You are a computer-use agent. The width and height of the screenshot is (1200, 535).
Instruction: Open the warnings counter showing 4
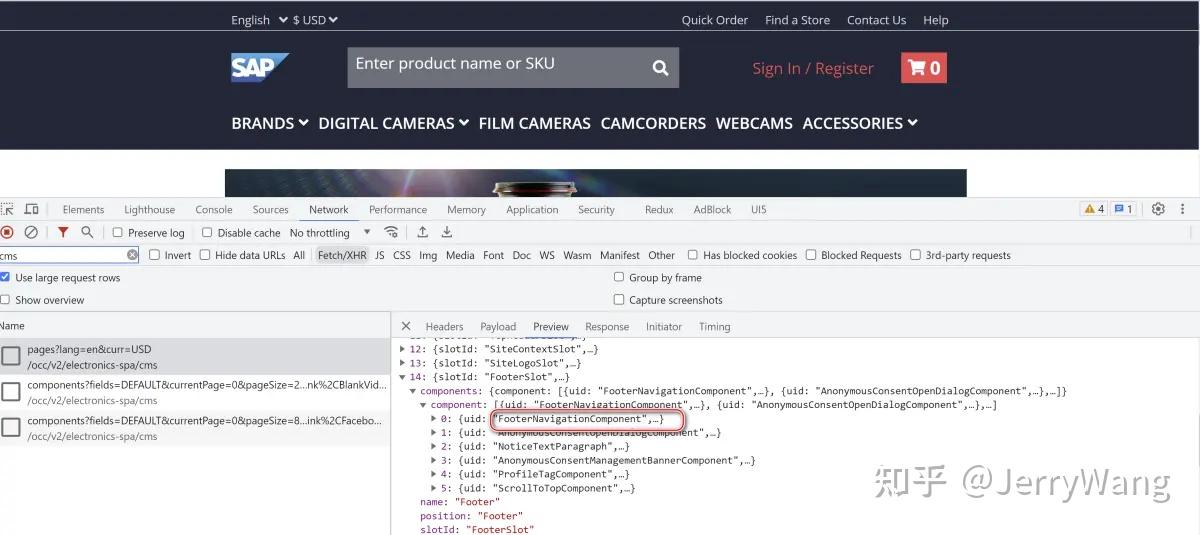[x=1093, y=209]
